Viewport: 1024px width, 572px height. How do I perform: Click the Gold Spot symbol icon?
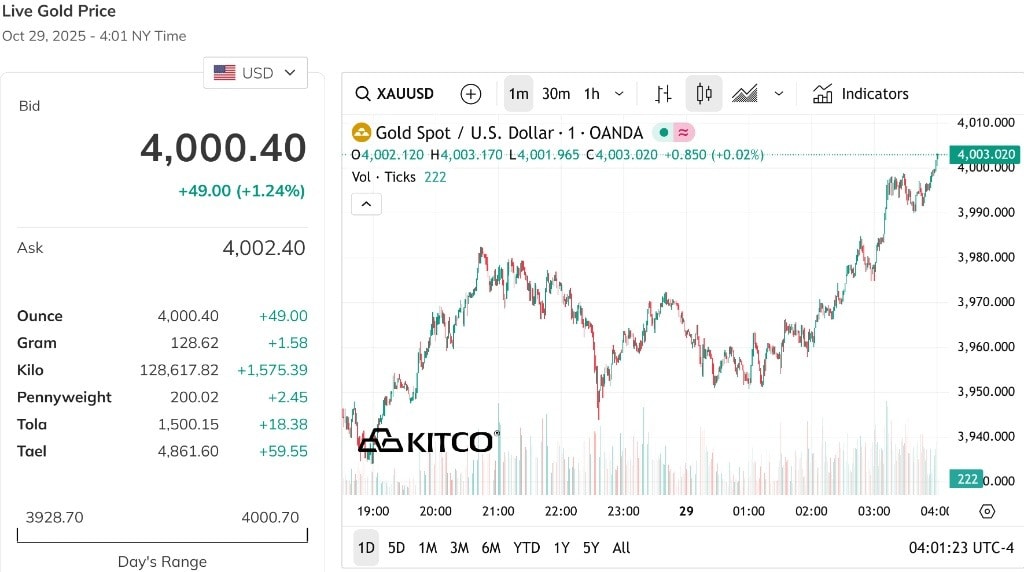[361, 132]
